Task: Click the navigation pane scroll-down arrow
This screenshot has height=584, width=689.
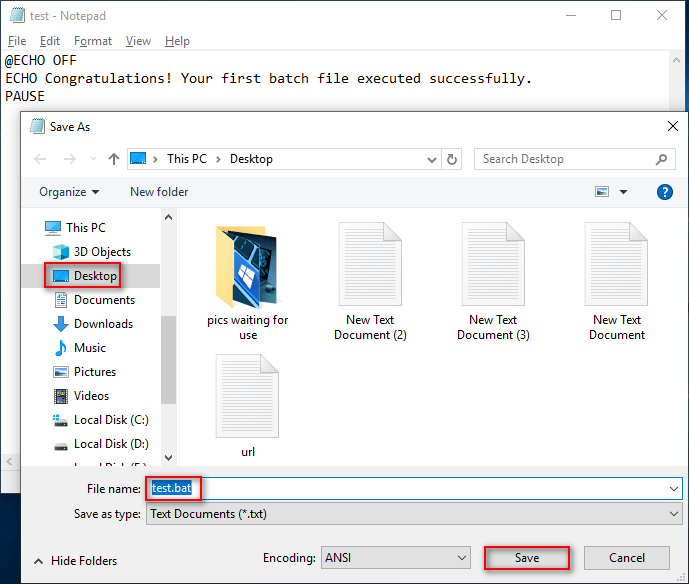Action: pos(168,458)
